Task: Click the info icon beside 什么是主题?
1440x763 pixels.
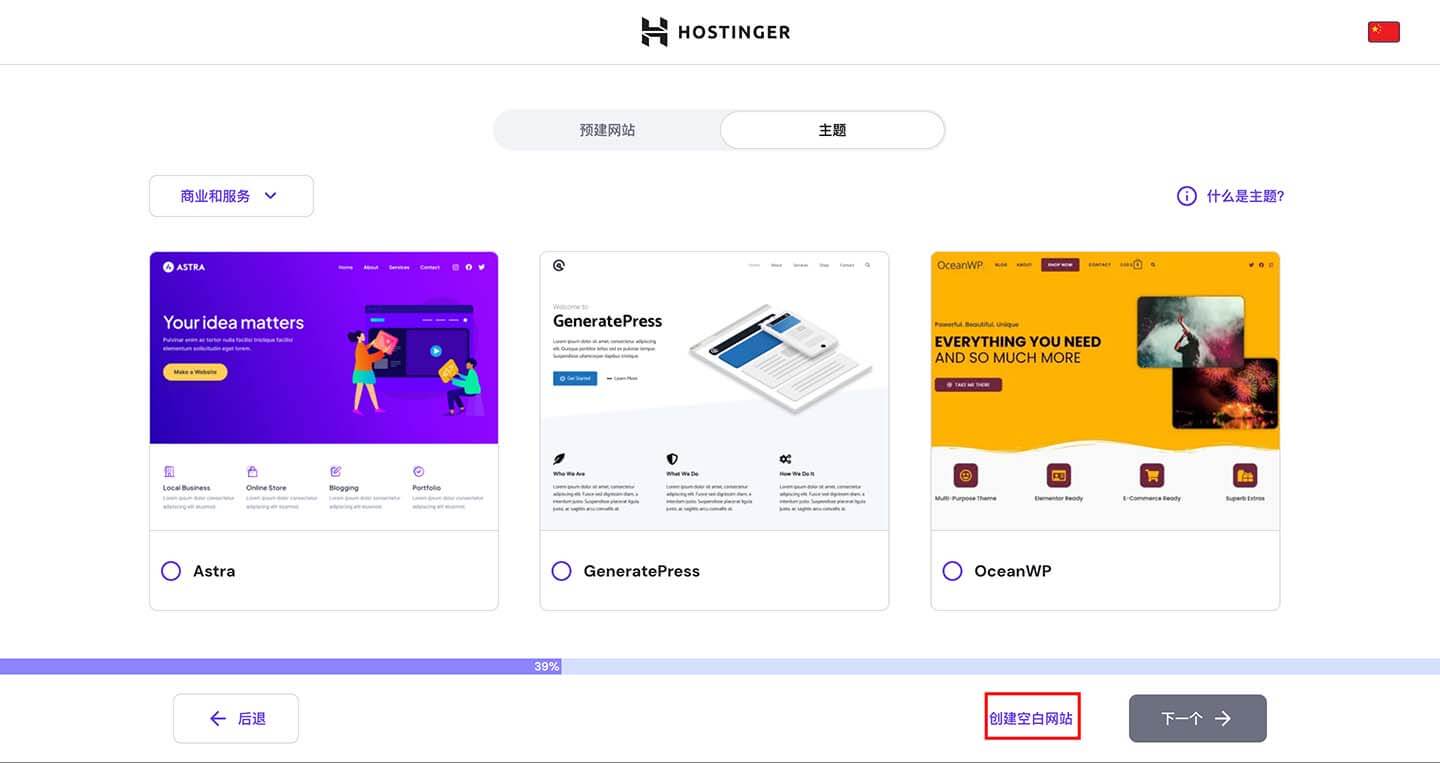Action: click(1186, 196)
